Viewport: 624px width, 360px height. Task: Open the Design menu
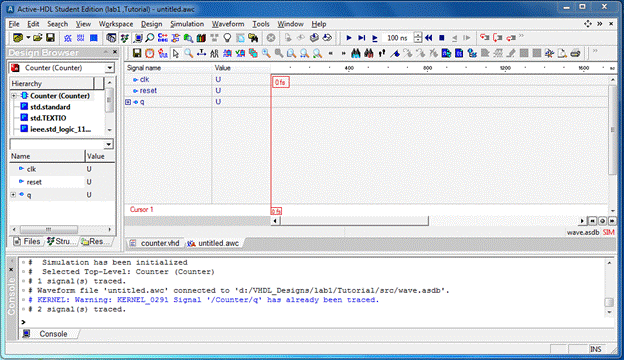click(151, 24)
